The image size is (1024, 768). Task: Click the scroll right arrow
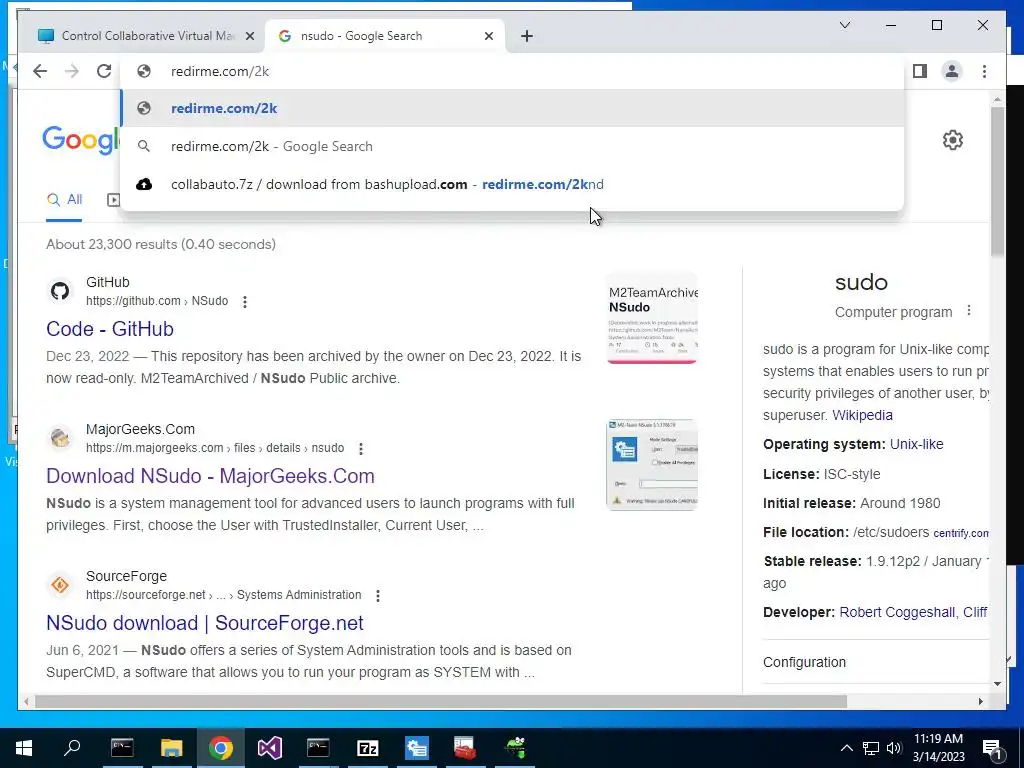click(980, 701)
